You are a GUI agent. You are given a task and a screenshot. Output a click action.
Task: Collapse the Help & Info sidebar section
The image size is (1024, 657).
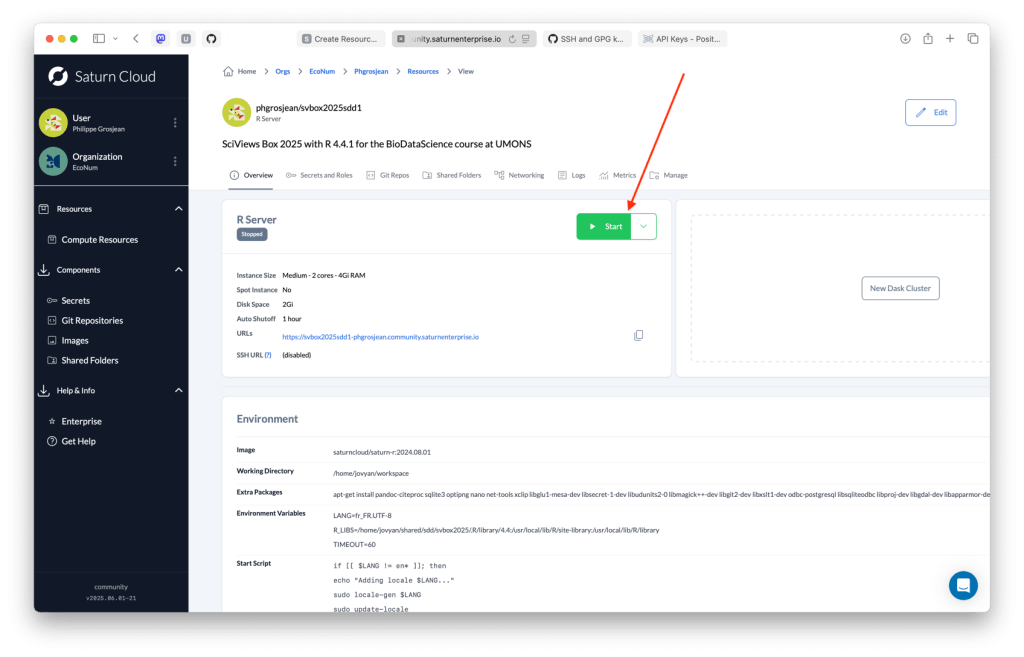coord(178,391)
